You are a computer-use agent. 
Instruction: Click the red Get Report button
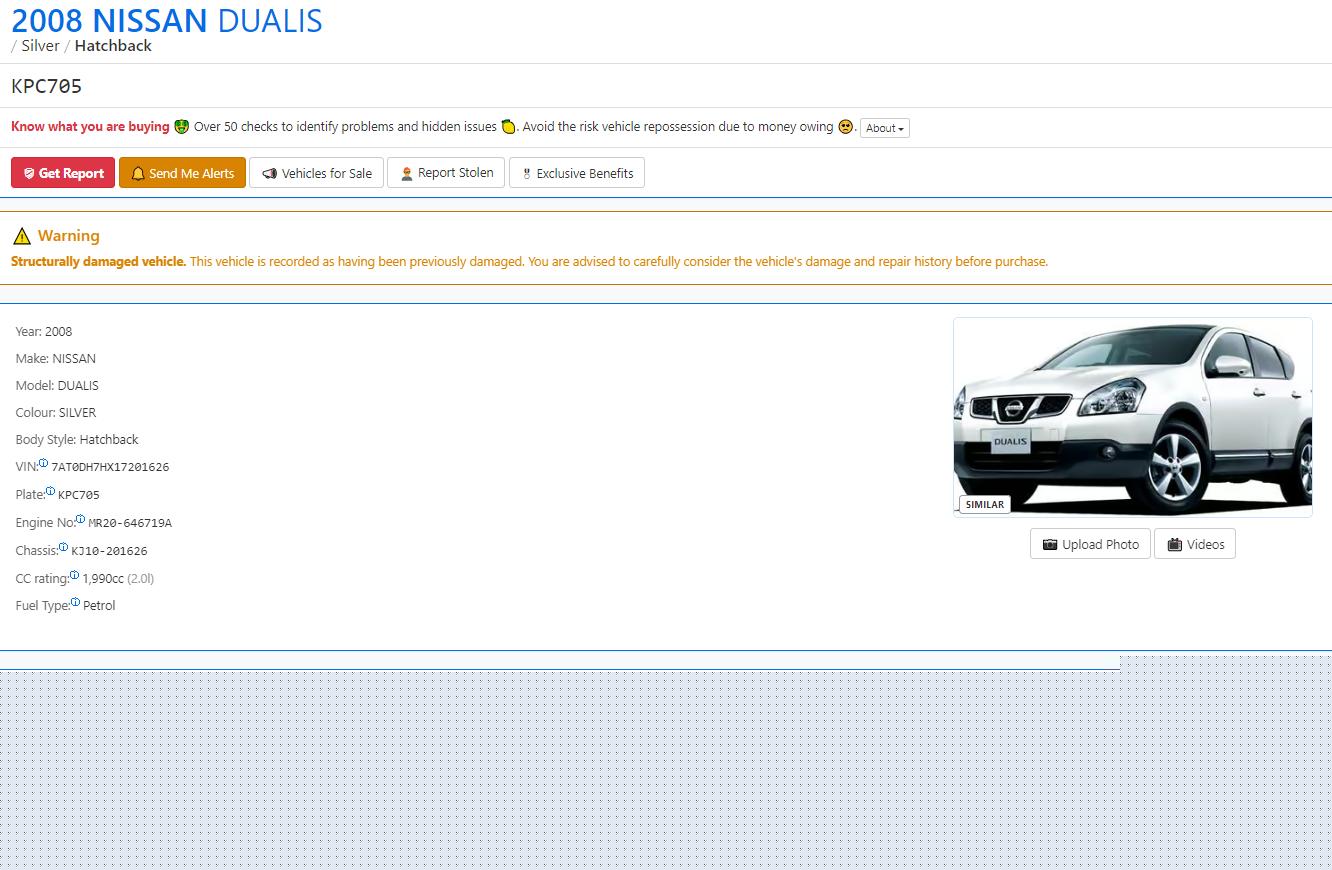coord(63,173)
